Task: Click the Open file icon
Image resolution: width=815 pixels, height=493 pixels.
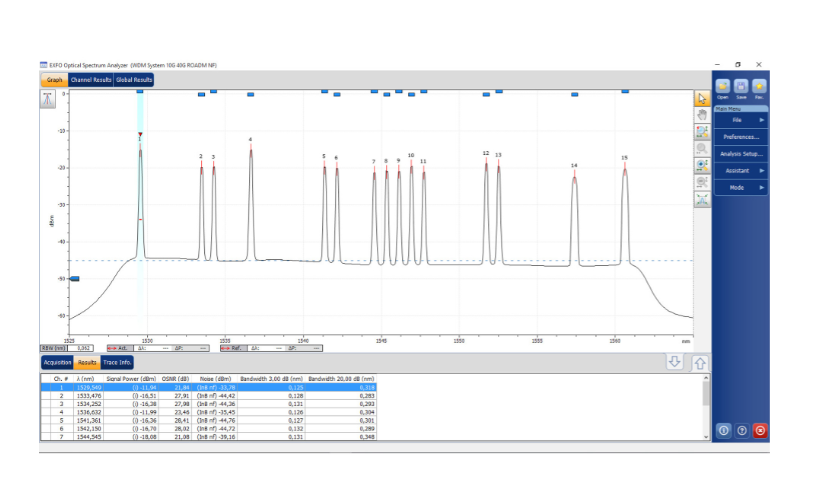Action: click(x=723, y=88)
